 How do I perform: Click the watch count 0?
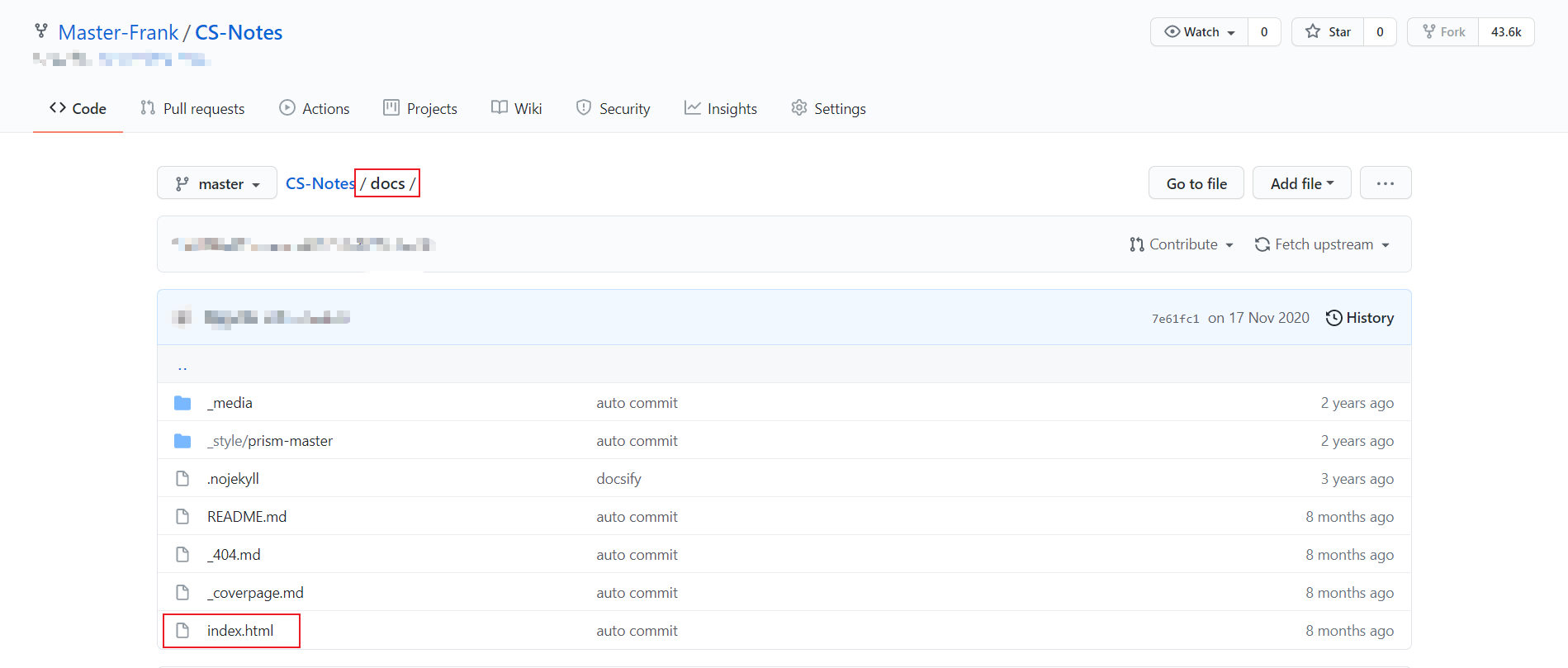[x=1264, y=31]
